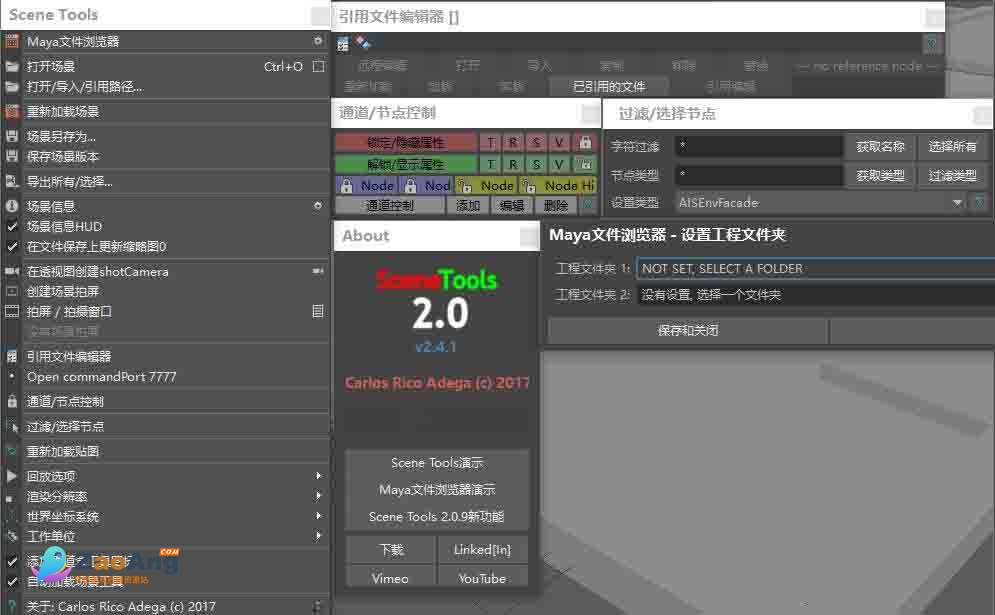Click the green unlock icon in 解锁/显示属性 row

point(585,164)
